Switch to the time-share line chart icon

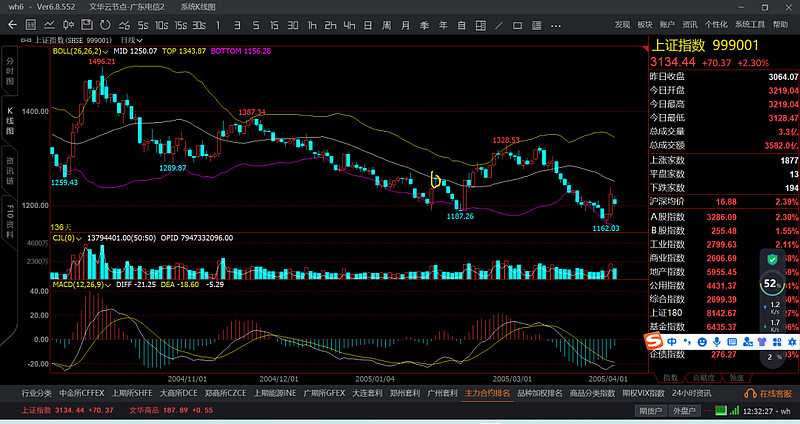(x=49, y=25)
